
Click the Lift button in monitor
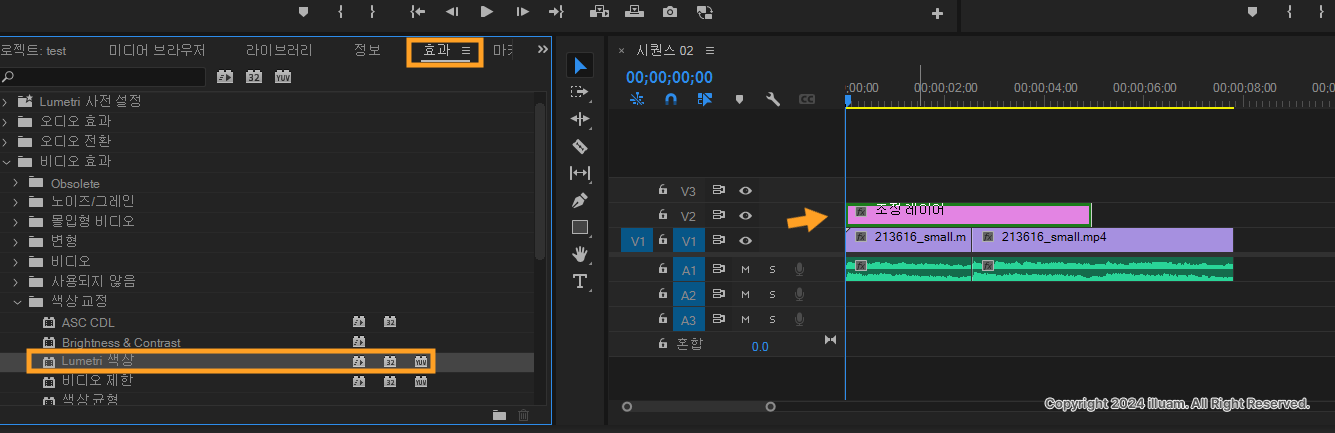600,12
